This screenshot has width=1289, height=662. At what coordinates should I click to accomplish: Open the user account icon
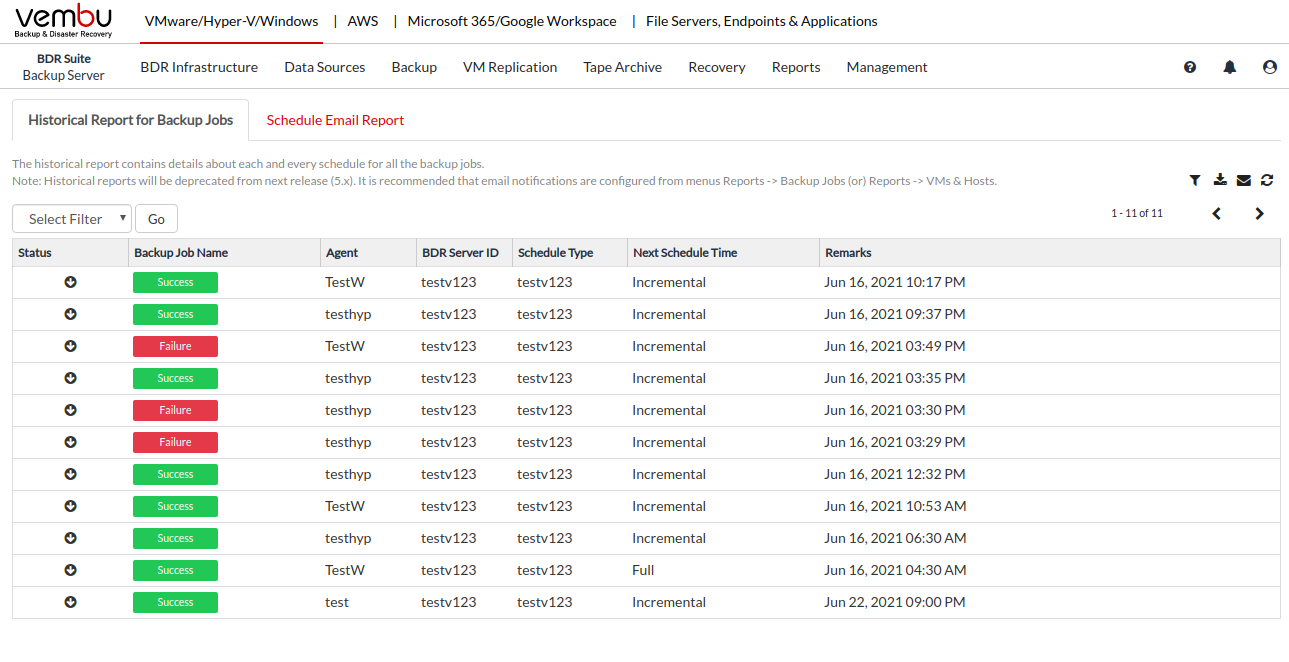point(1270,67)
